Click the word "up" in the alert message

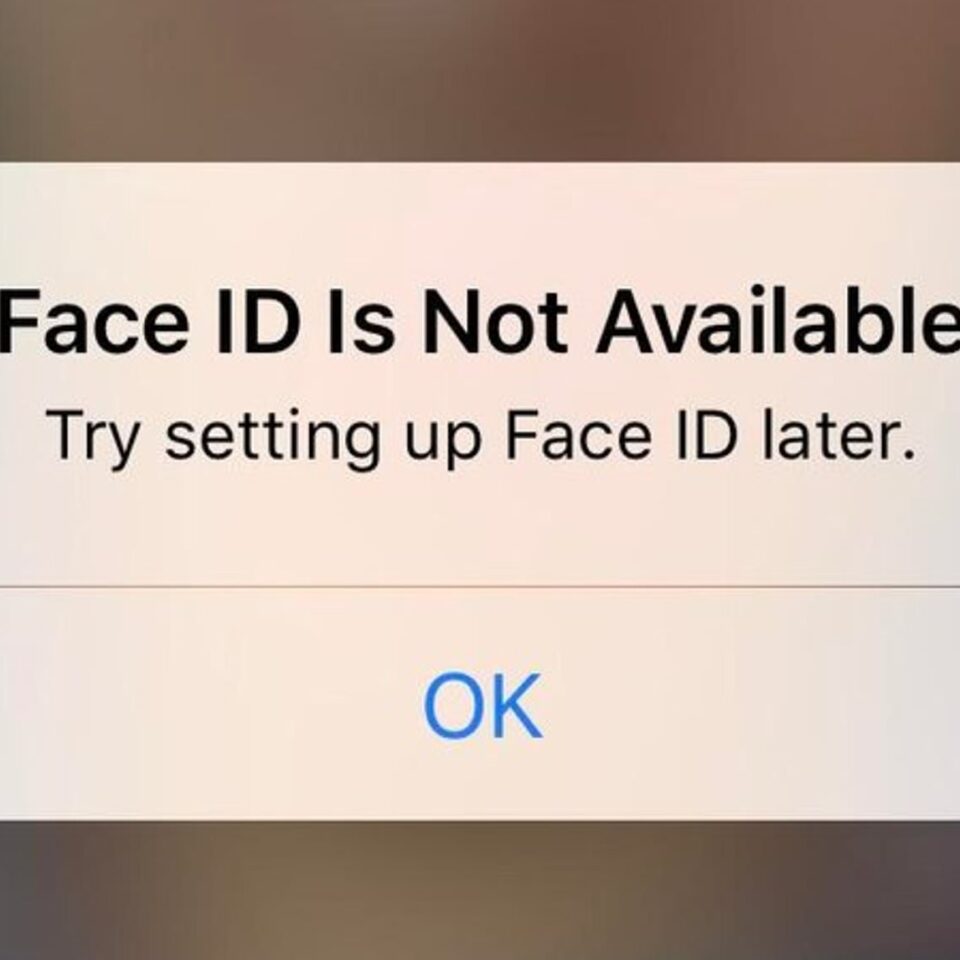[442, 442]
